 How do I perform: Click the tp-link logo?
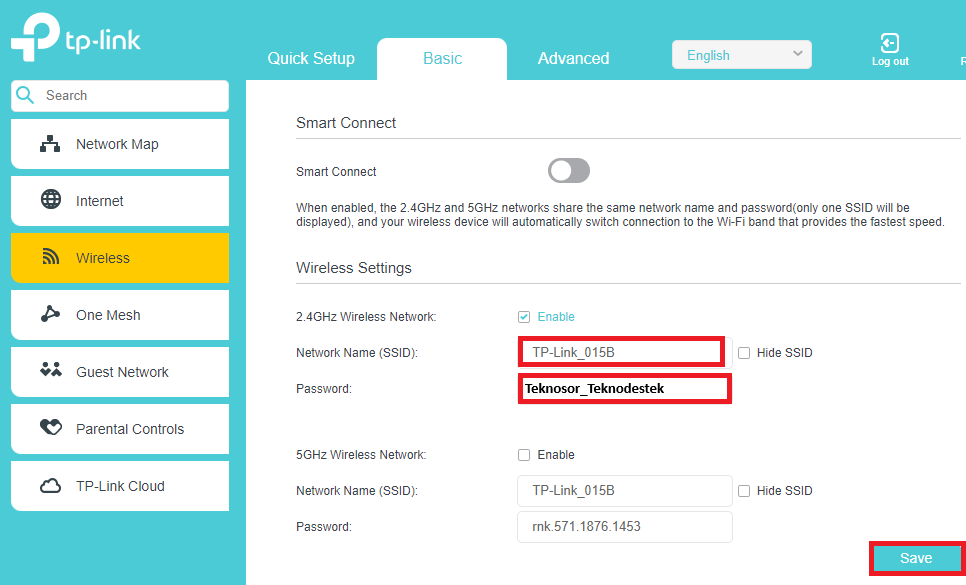click(x=75, y=37)
